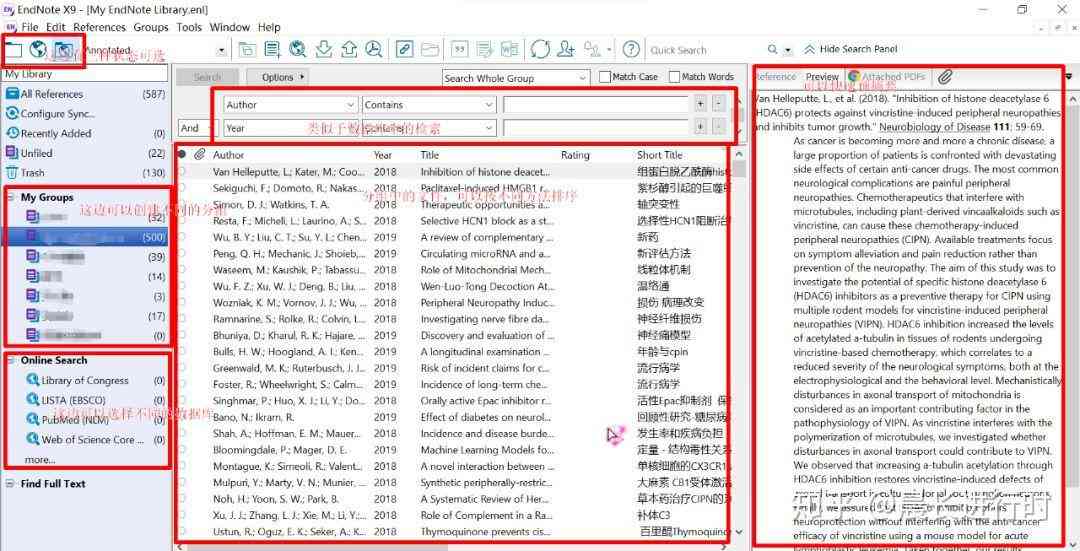
Task: Open the paperclip attachment tab
Action: point(946,76)
